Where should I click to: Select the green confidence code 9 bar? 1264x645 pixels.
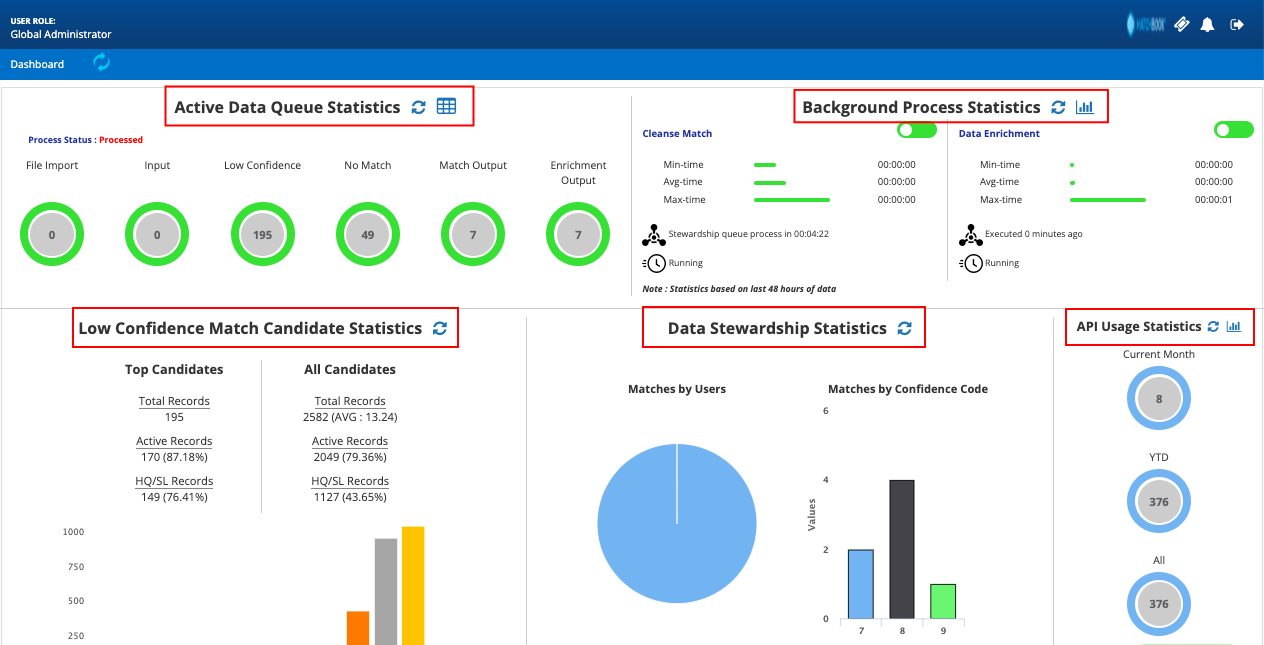943,601
